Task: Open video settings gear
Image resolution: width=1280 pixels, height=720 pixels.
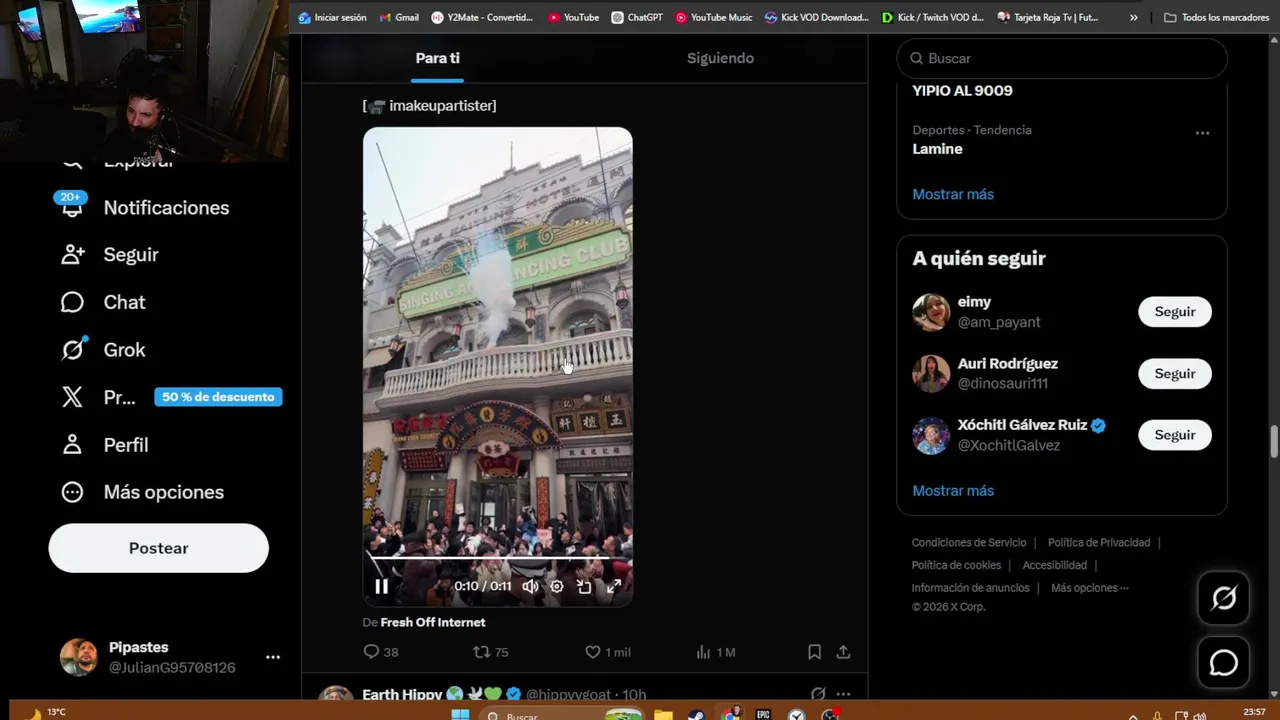Action: point(557,587)
